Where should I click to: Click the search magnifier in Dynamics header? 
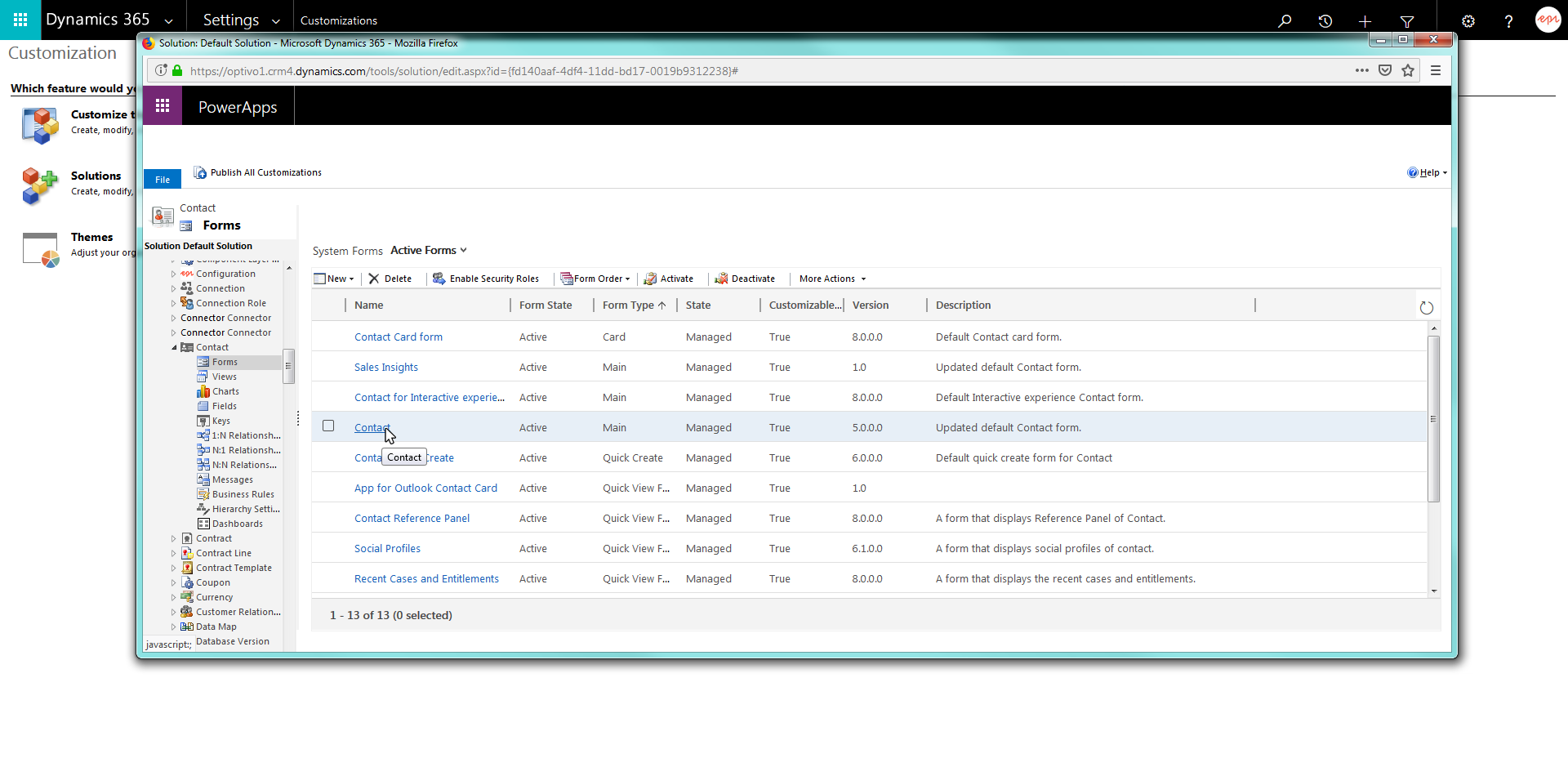(1285, 20)
